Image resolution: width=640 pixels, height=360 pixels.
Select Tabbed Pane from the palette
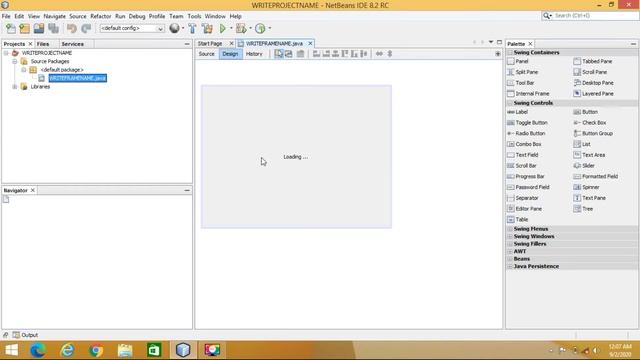(593, 61)
